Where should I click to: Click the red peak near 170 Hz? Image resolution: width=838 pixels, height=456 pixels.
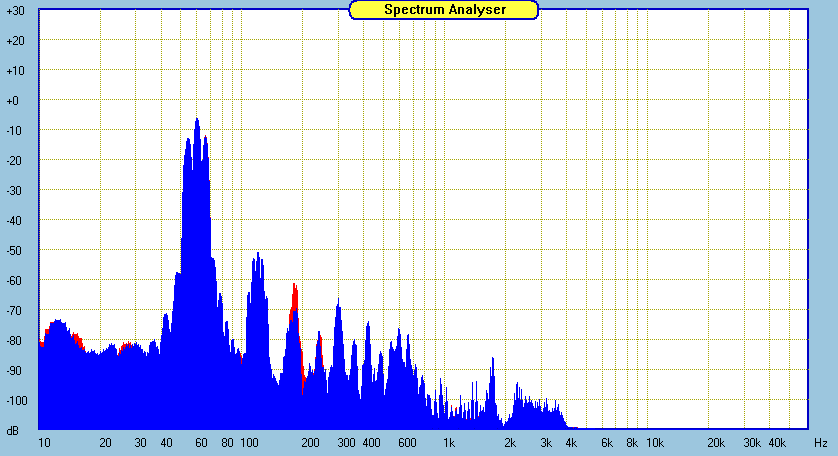[295, 292]
